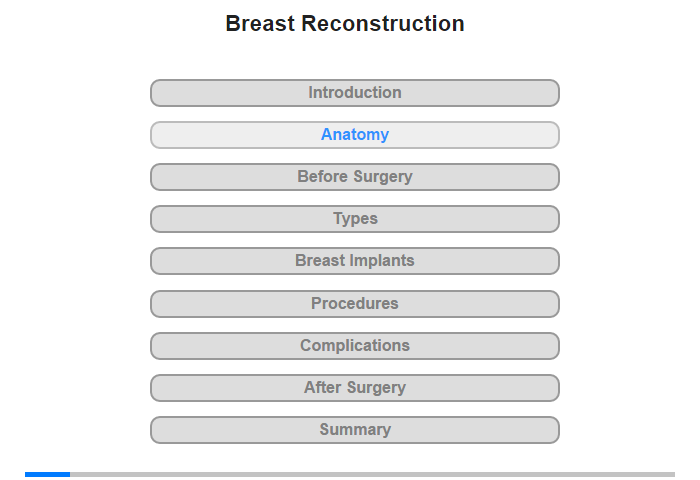Open the Introduction section
Screen dimensions: 700x480
[354, 93]
